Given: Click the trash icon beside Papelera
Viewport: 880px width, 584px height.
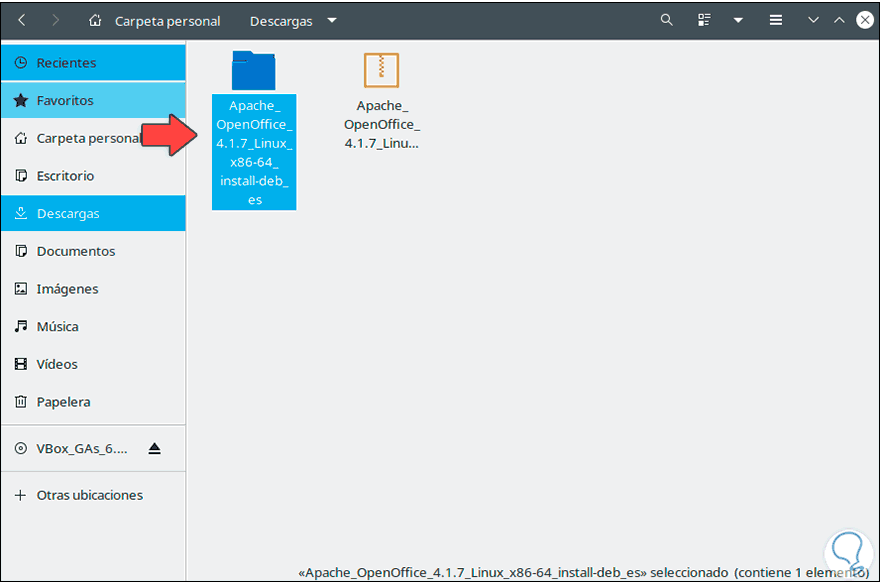Looking at the screenshot, I should click(21, 401).
